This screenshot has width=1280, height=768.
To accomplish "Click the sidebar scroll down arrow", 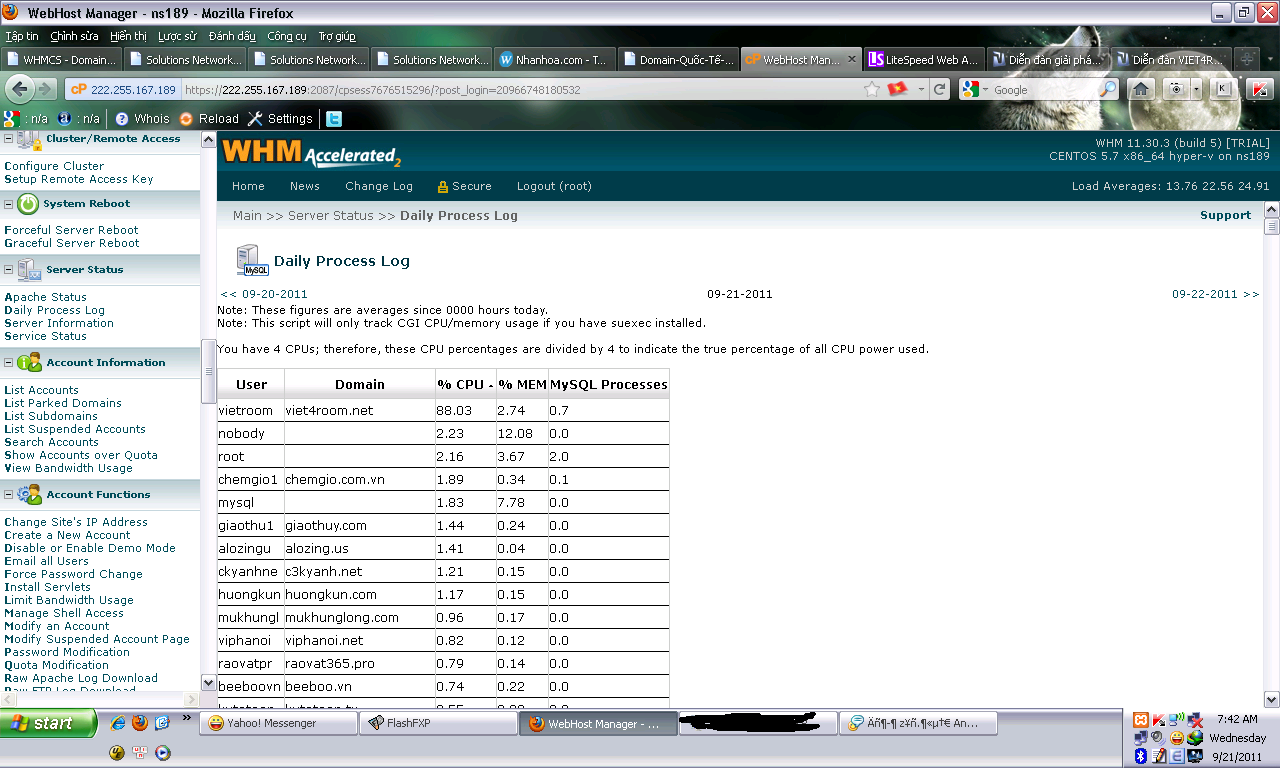I will coord(208,683).
